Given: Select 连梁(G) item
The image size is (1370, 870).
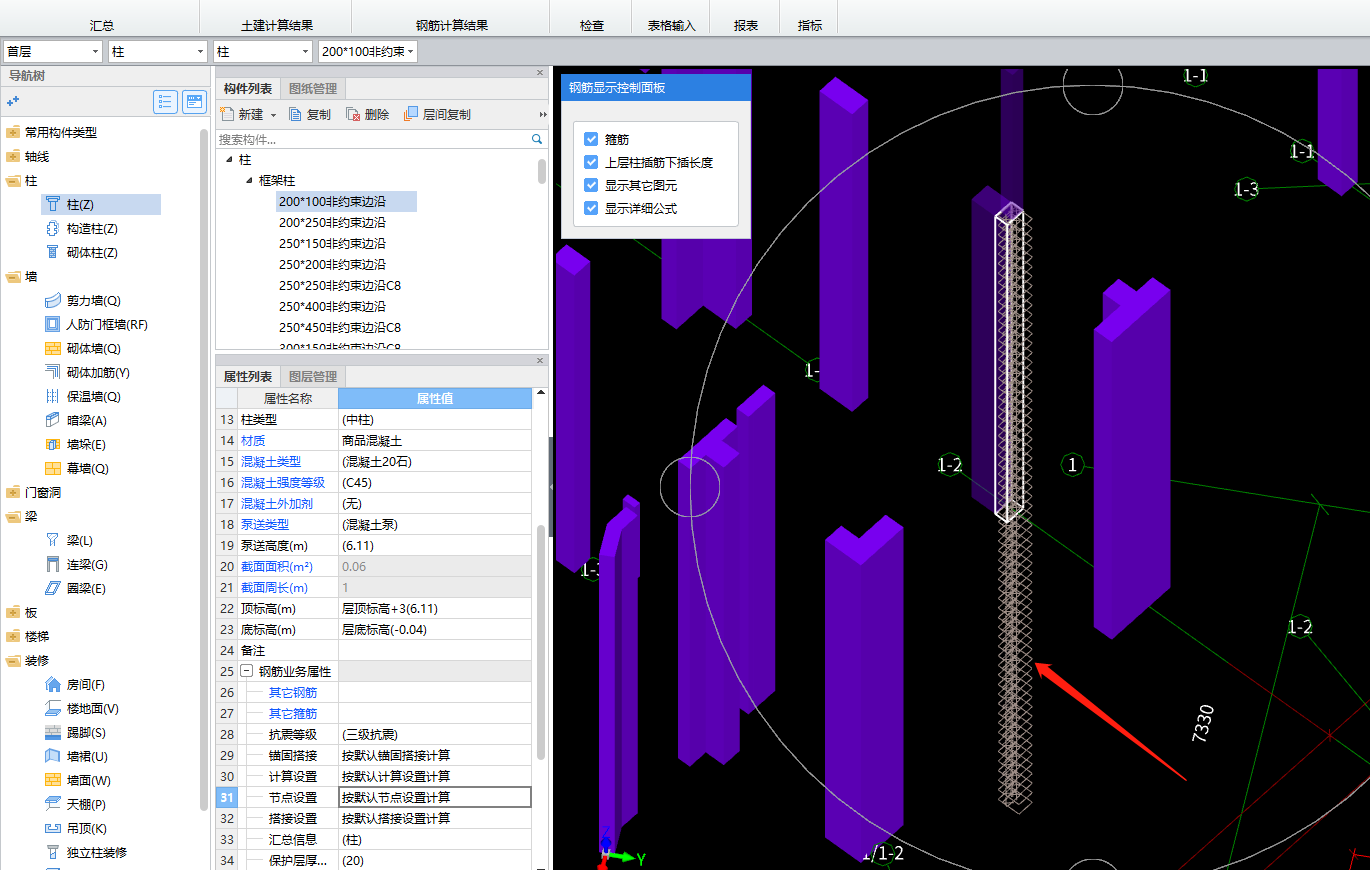Looking at the screenshot, I should 86,565.
